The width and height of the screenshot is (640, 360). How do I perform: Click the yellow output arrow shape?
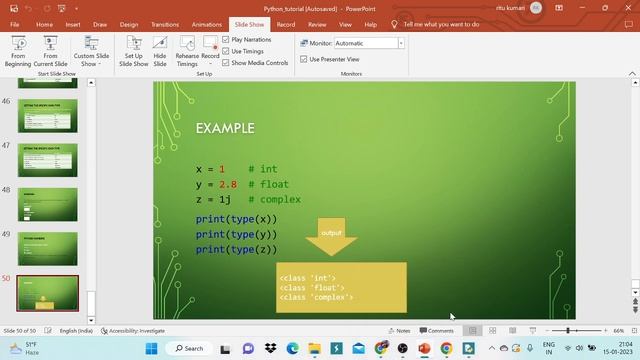pos(331,237)
